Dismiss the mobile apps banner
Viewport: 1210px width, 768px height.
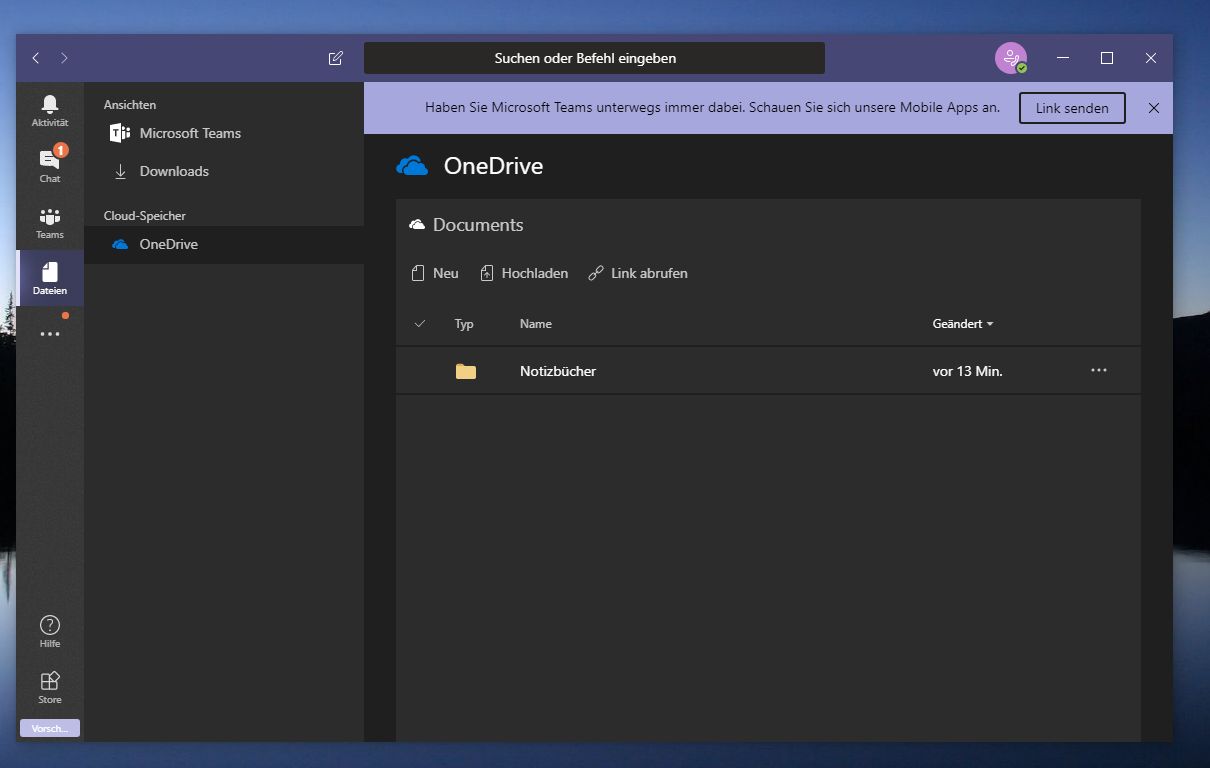pyautogui.click(x=1154, y=108)
